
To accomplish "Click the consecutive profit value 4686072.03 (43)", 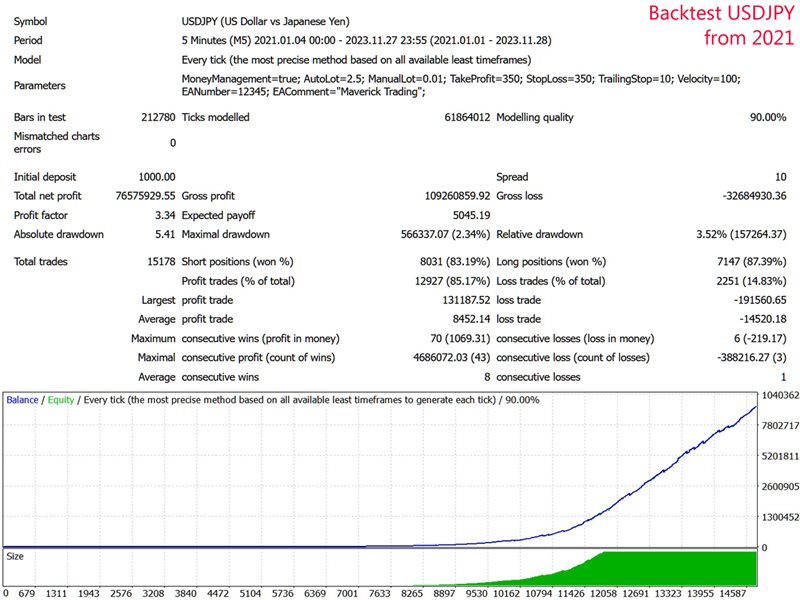I will (x=452, y=358).
